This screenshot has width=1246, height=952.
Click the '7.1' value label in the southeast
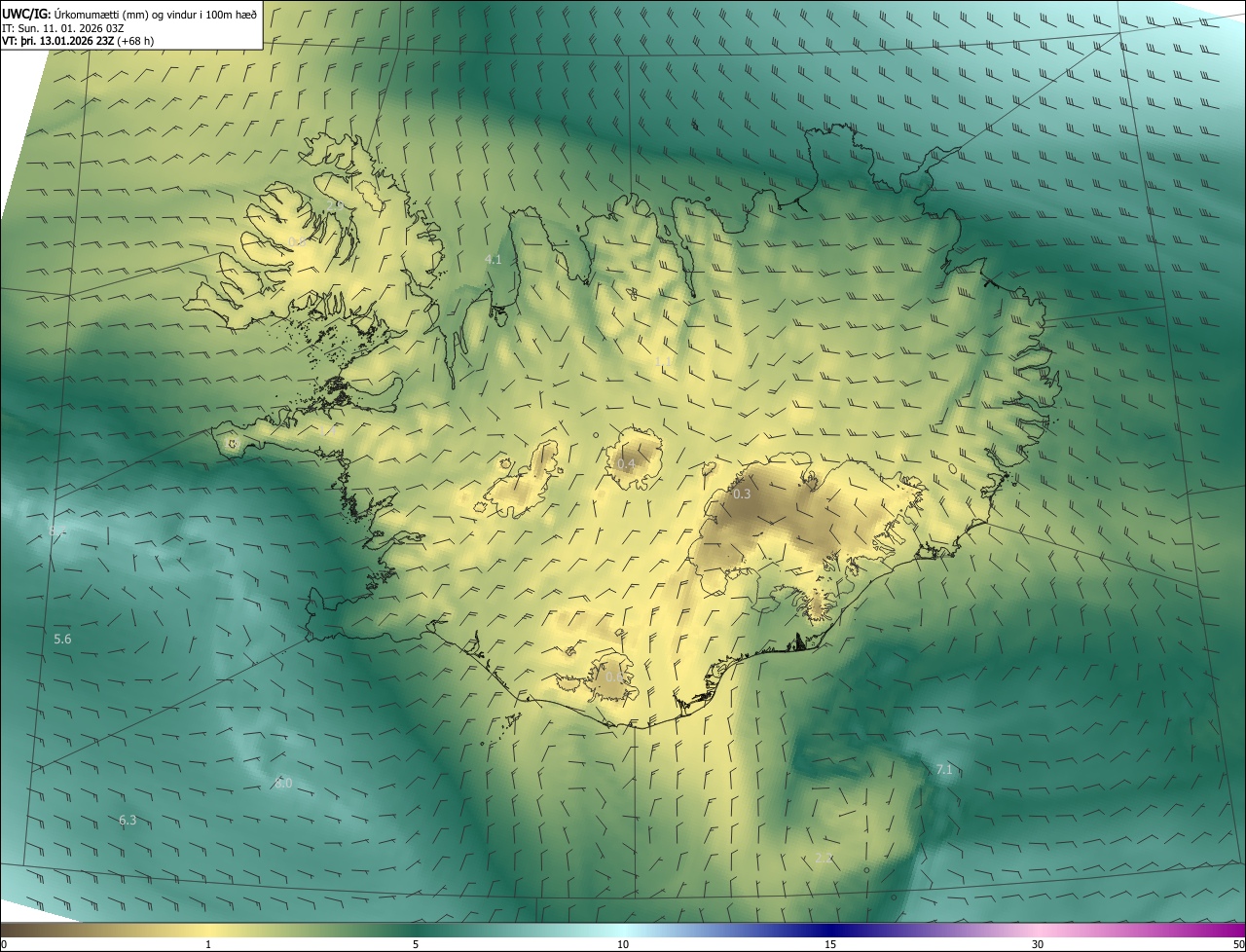point(944,770)
